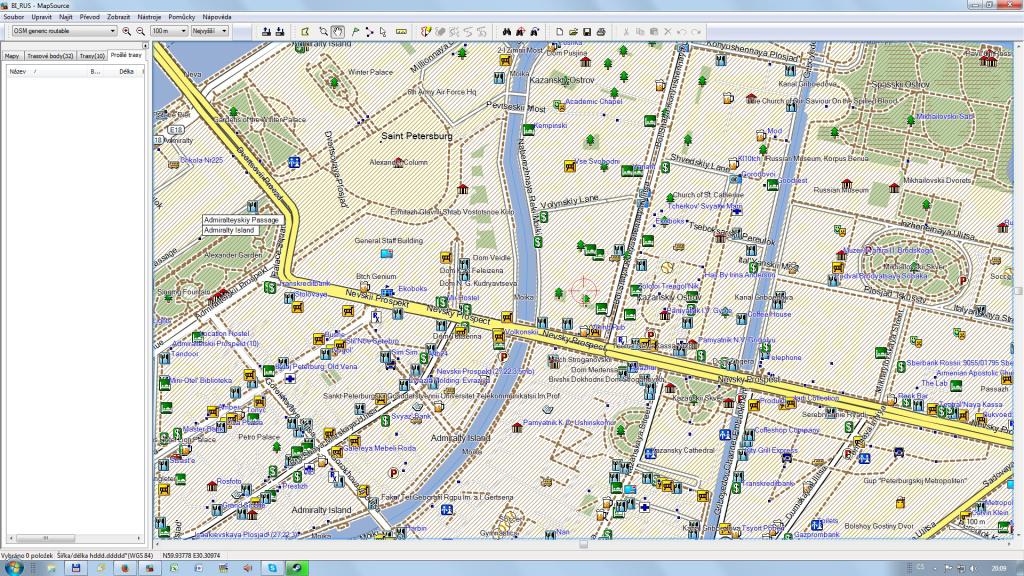Select the Map tool icon
The image size is (1024, 576).
[305, 31]
